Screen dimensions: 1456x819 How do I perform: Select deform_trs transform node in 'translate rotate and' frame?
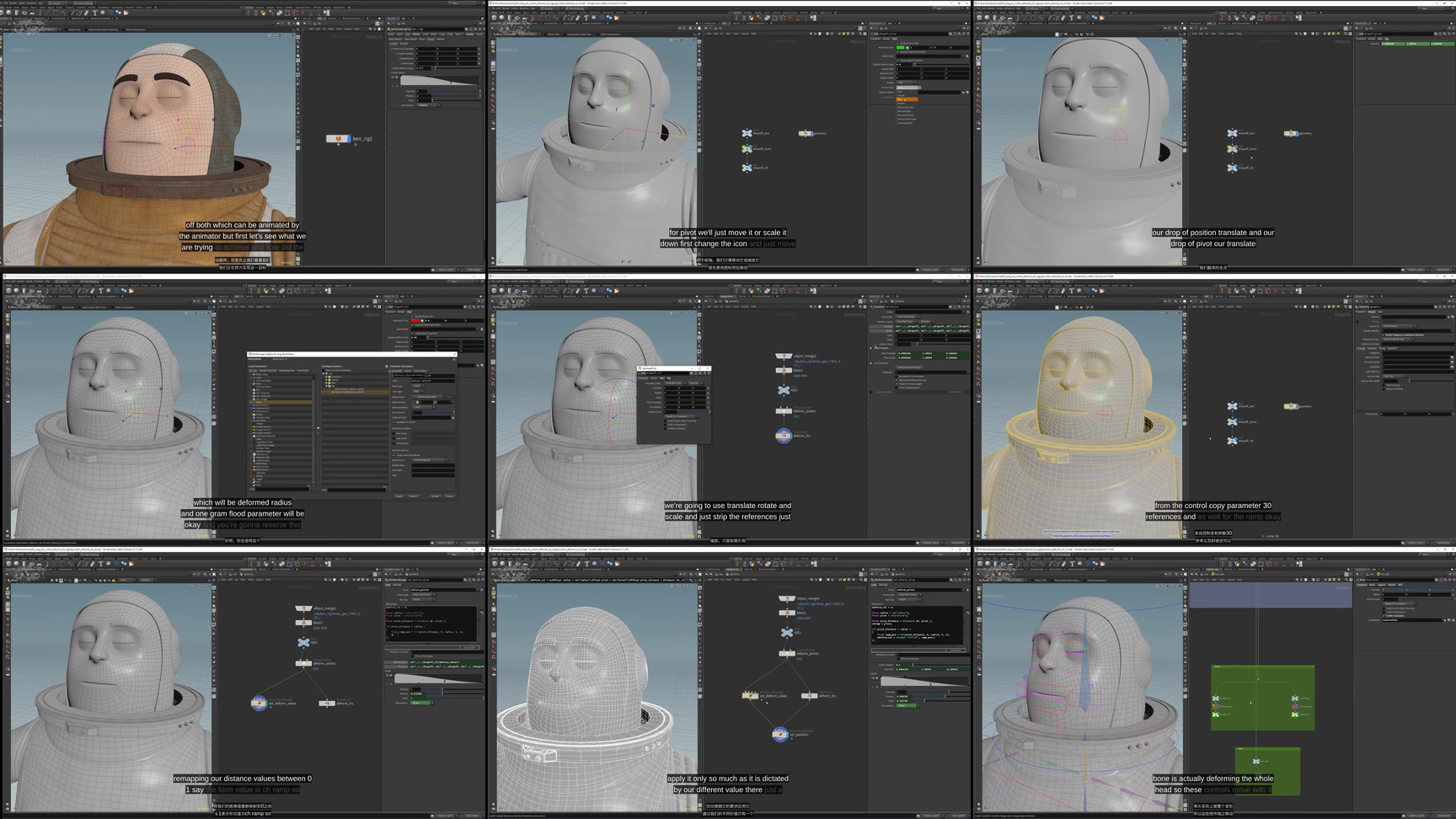(784, 436)
